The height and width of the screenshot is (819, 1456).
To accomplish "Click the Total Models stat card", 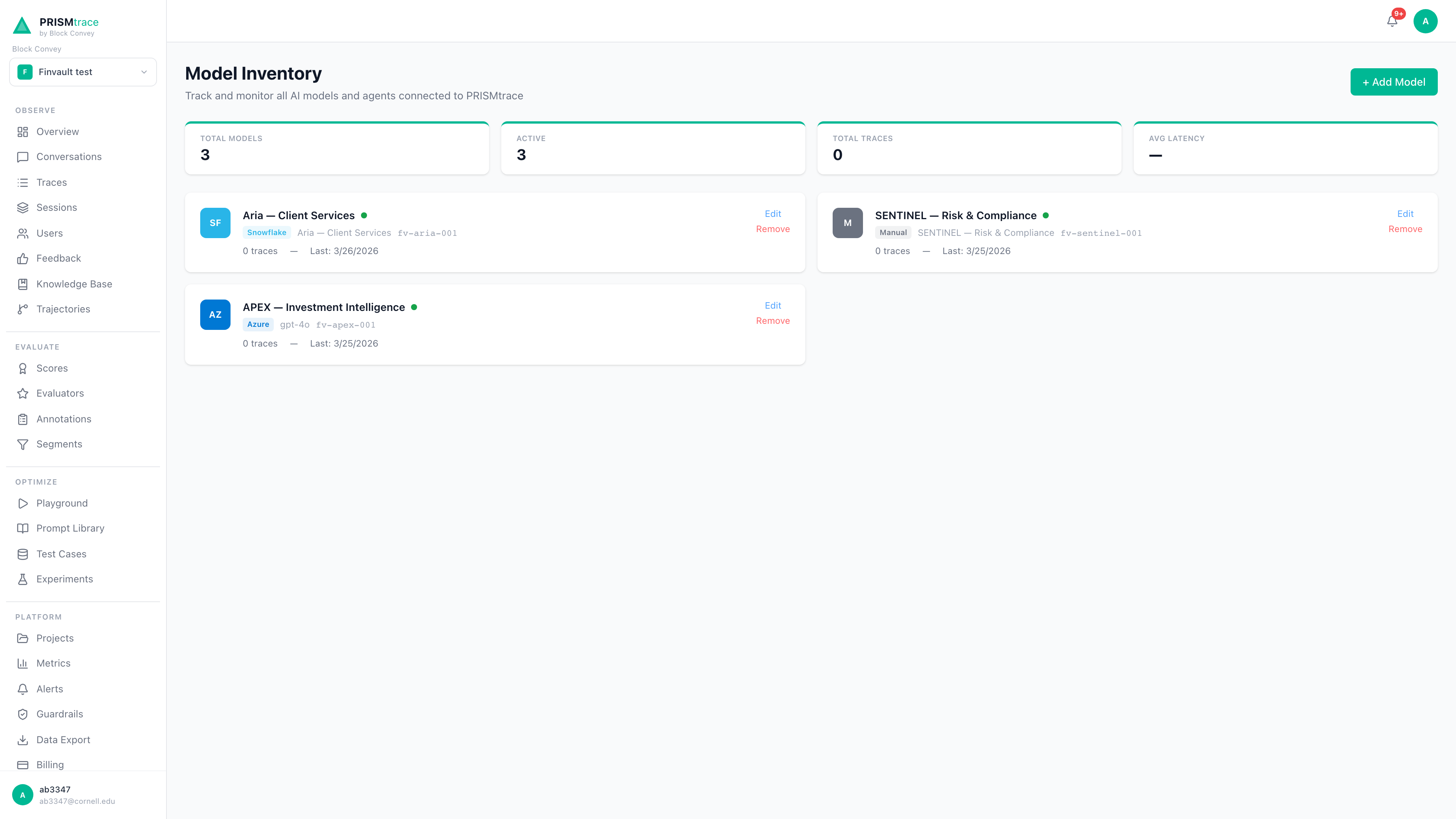I will [337, 149].
